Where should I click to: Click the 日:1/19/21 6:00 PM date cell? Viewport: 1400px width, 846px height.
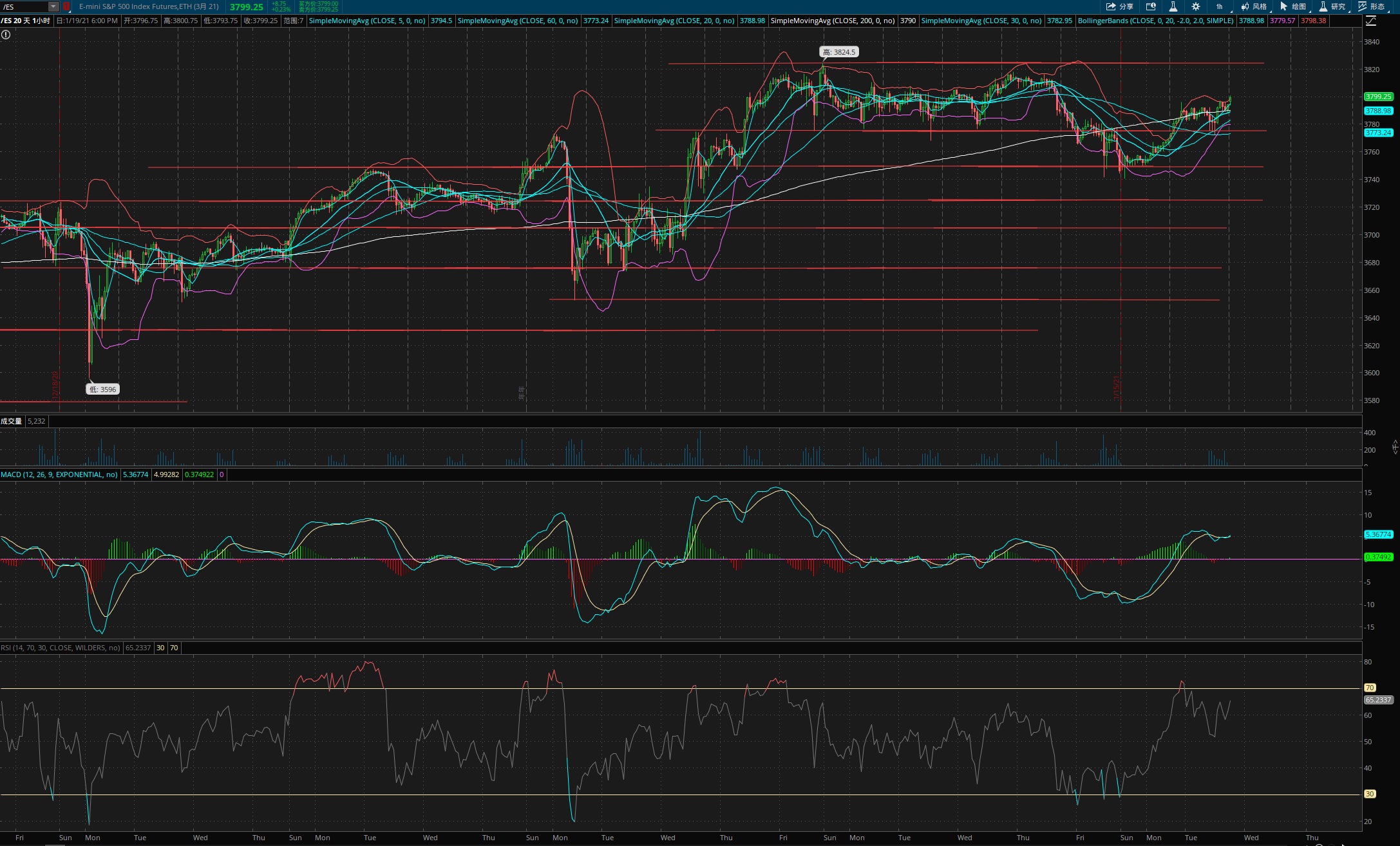[87, 21]
